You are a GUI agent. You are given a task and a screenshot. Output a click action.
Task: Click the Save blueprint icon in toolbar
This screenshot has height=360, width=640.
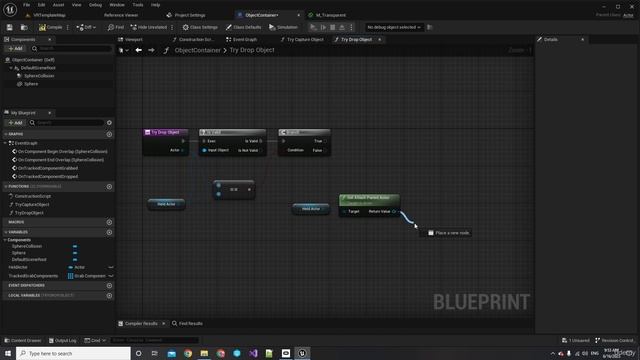(9, 27)
